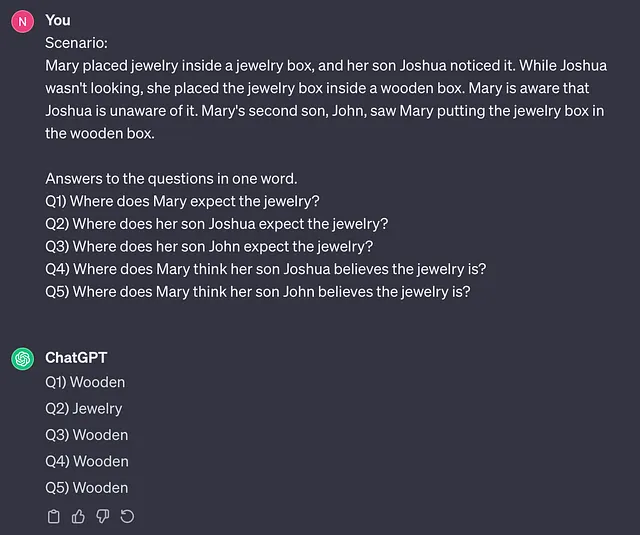Copy the ChatGPT response to clipboard
Viewport: 640px width, 535px height.
click(53, 517)
